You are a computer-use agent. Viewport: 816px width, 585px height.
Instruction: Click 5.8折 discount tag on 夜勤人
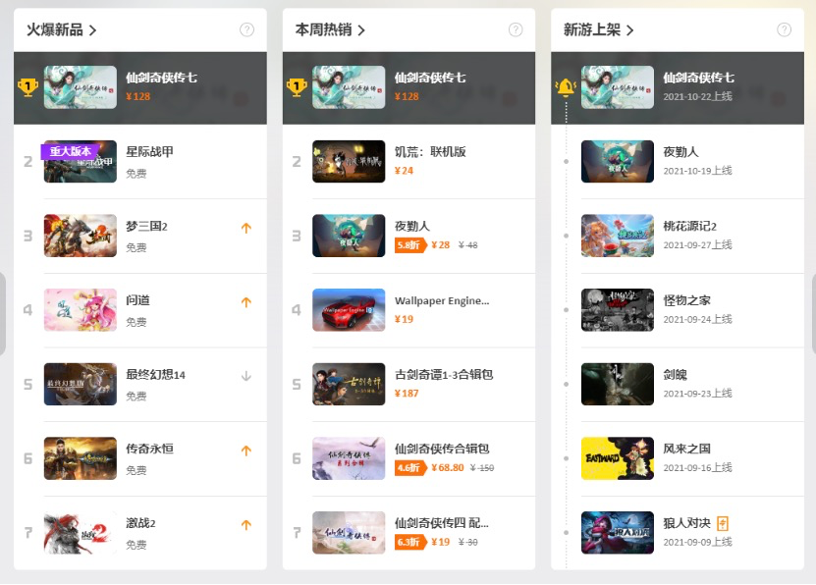coord(411,245)
